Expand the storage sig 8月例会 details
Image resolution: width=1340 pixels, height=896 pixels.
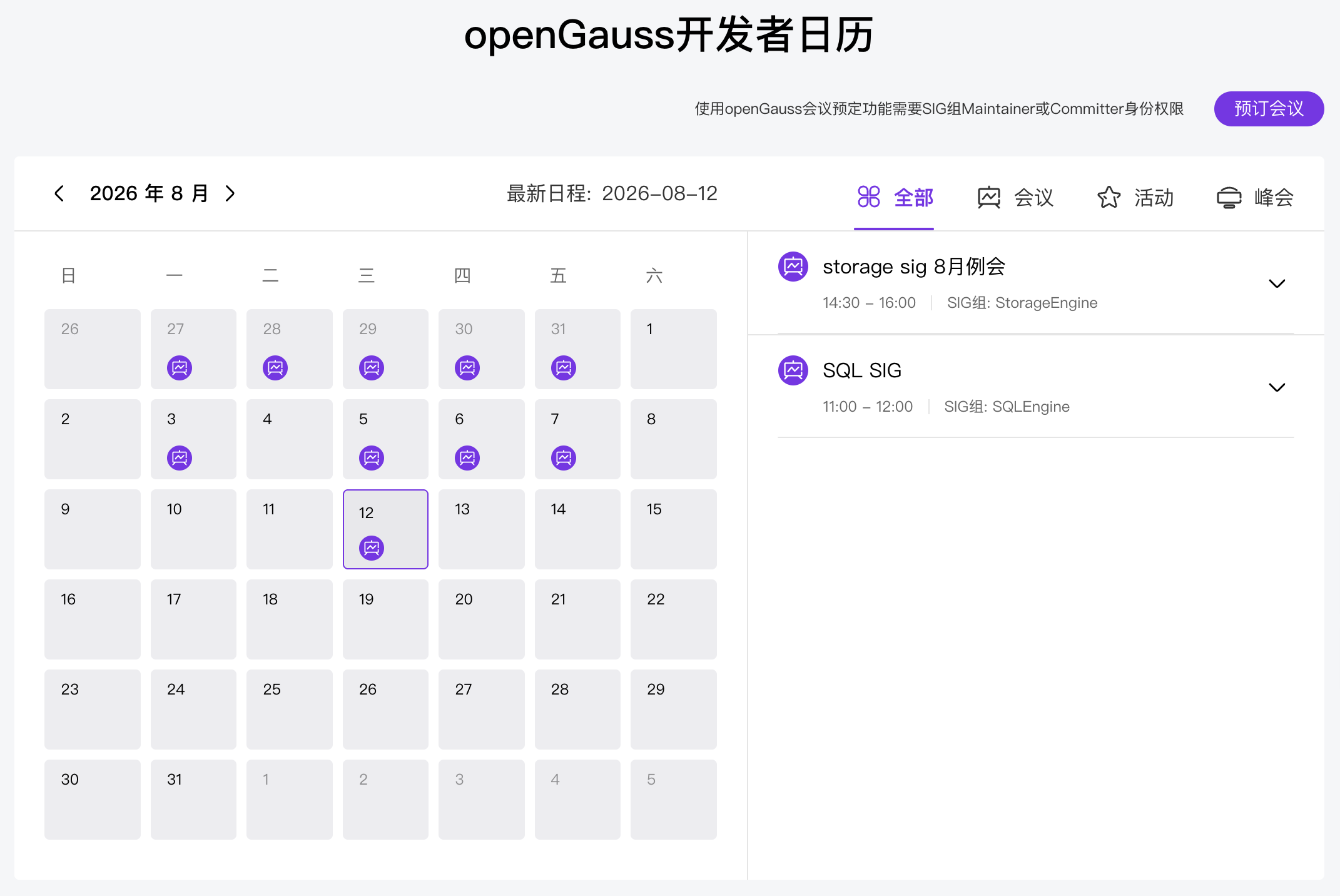(1277, 283)
